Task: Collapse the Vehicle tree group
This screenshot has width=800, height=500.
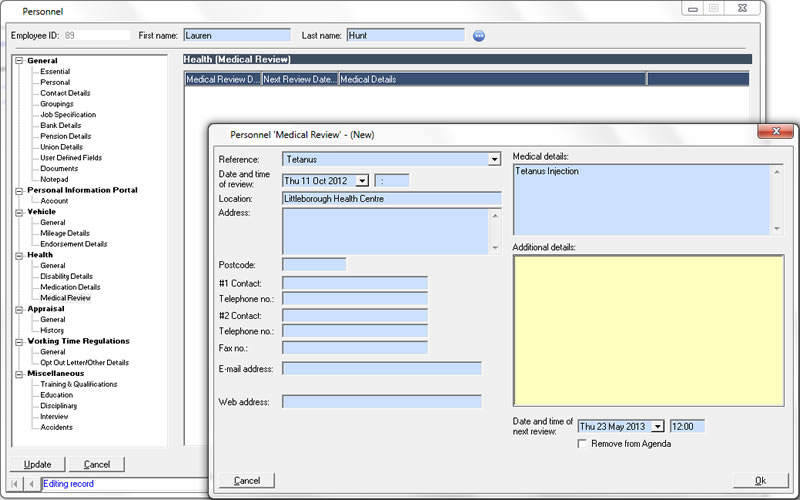Action: coord(19,212)
